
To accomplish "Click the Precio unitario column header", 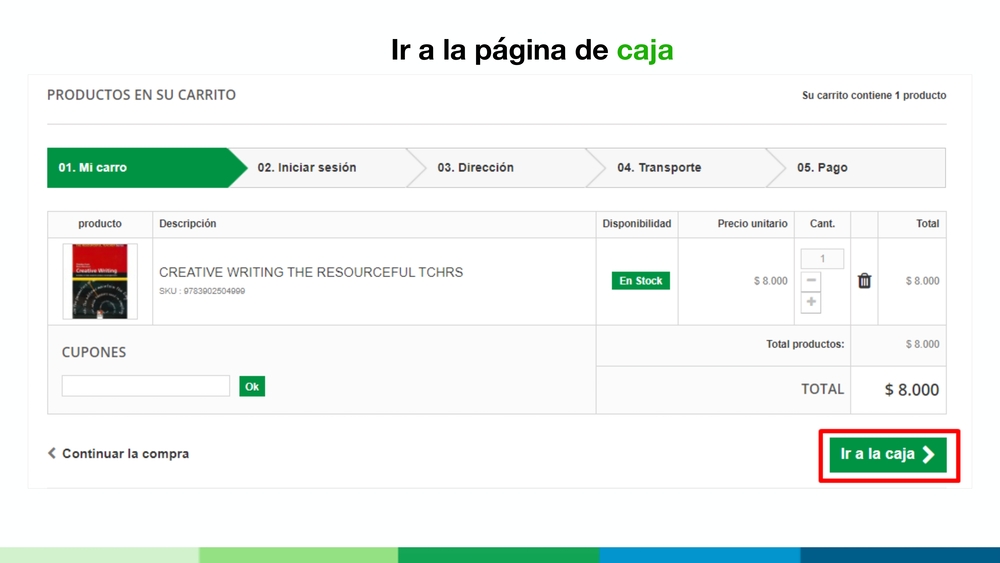I will [752, 224].
